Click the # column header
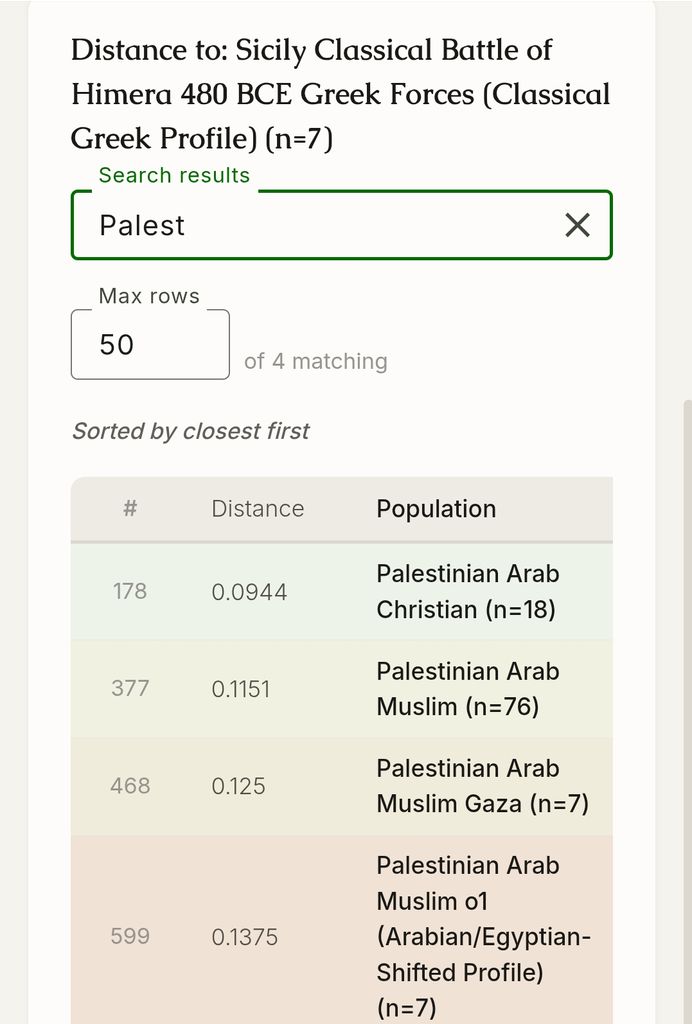The image size is (692, 1024). point(130,509)
